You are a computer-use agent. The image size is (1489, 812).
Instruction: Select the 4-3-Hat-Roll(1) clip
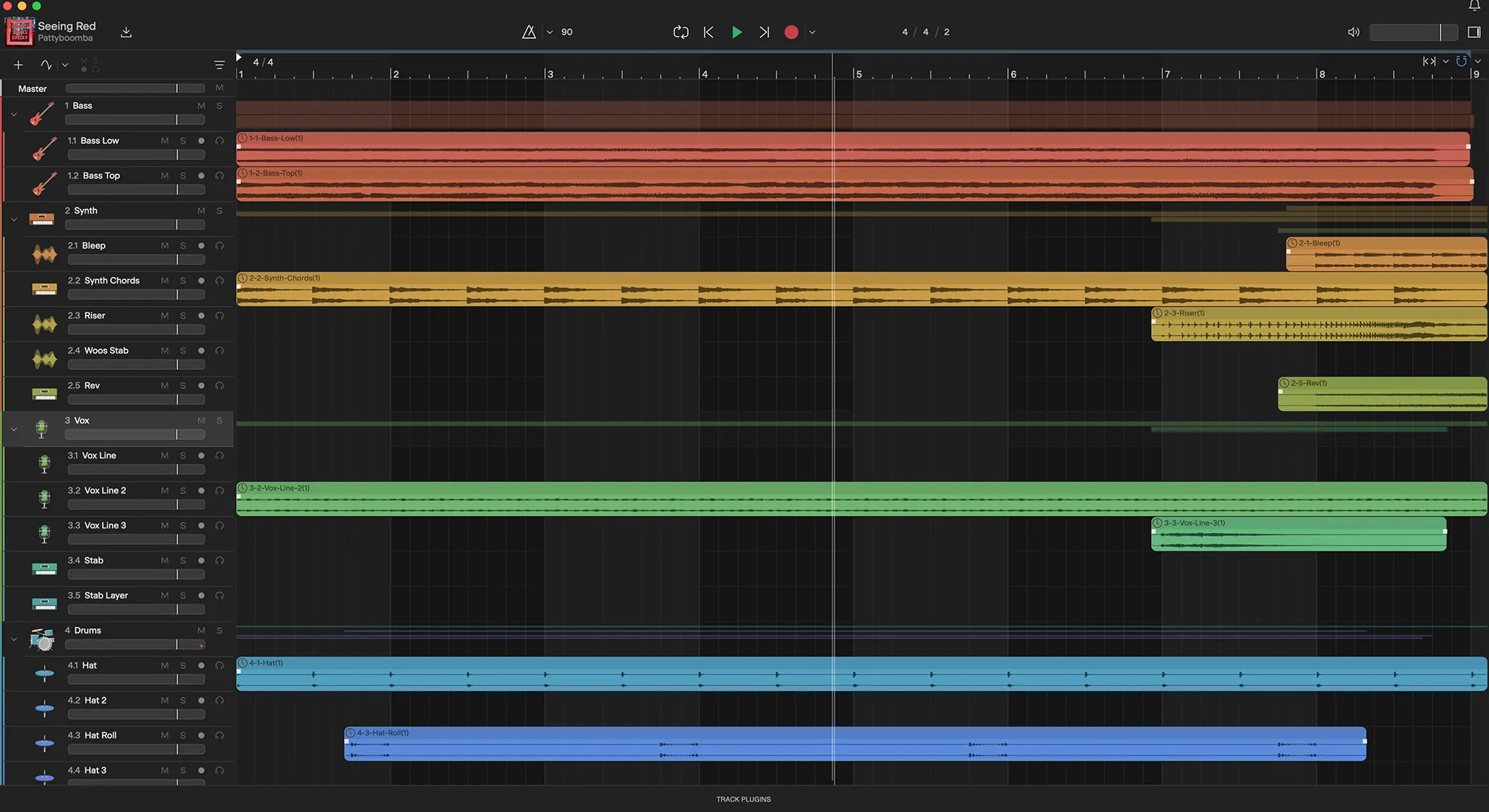click(855, 743)
